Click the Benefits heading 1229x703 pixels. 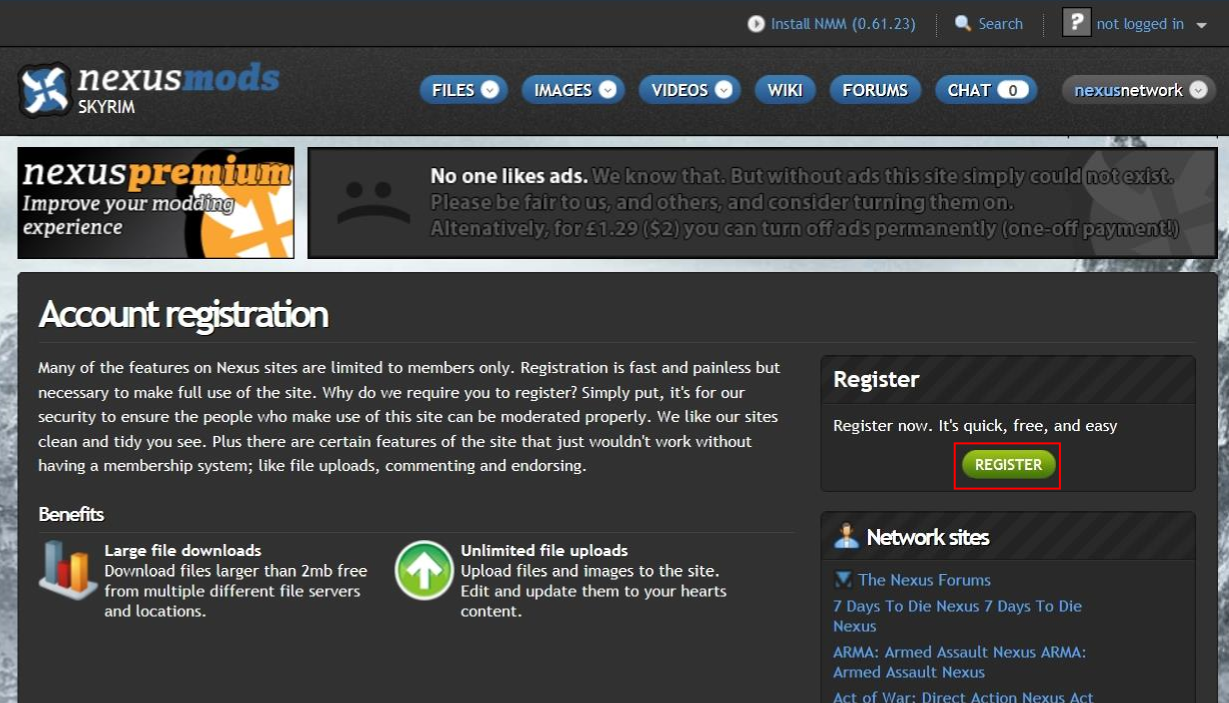click(71, 514)
